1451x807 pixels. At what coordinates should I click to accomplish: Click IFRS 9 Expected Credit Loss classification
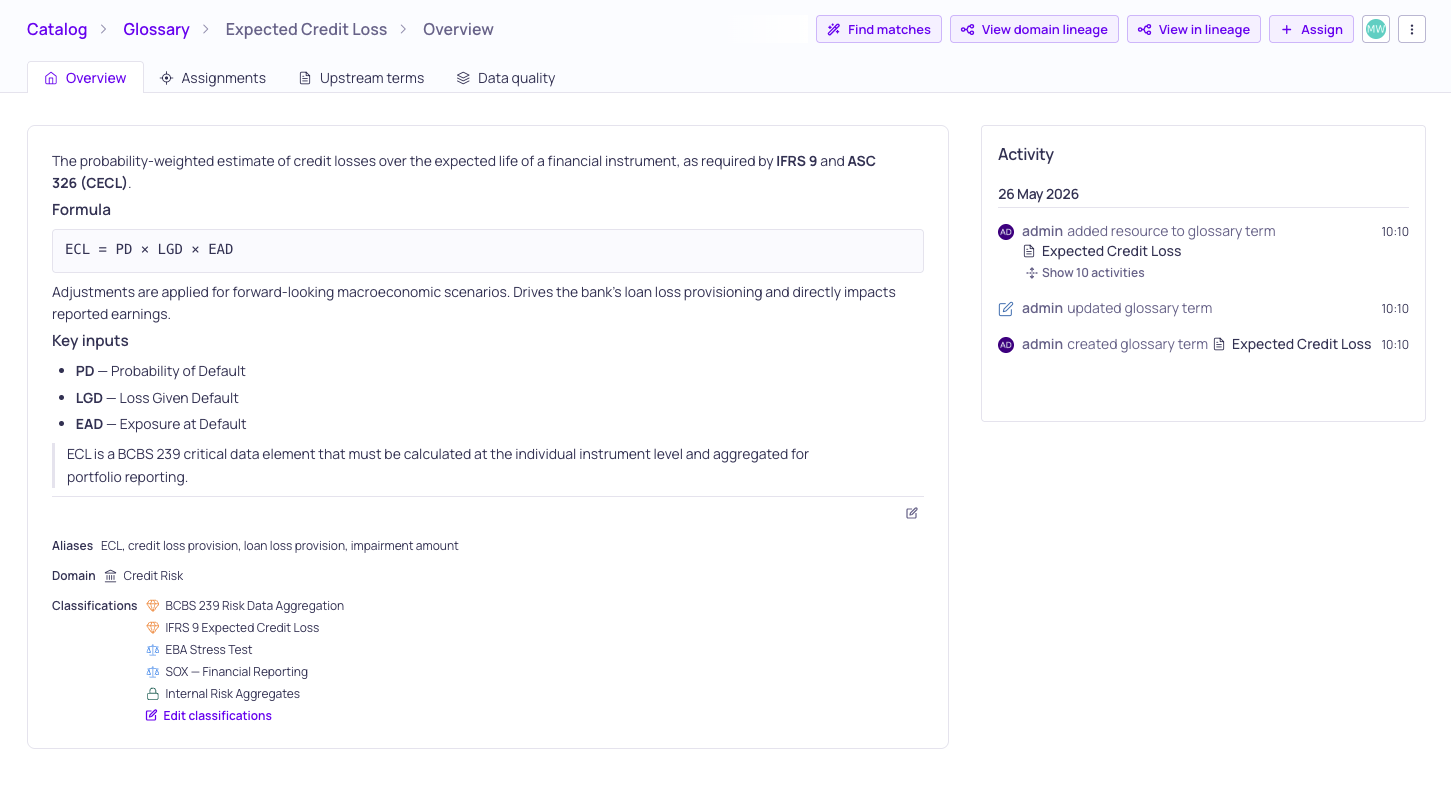tap(242, 628)
